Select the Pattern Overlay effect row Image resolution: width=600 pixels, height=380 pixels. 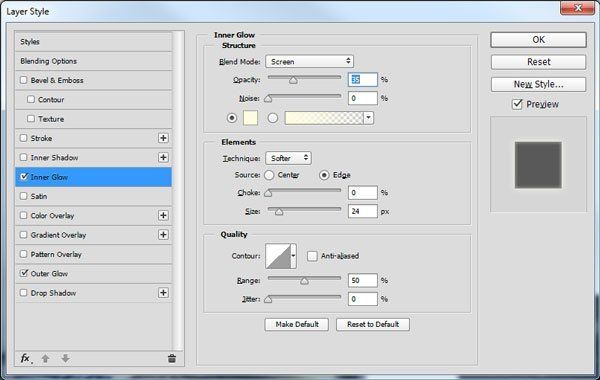(93, 254)
